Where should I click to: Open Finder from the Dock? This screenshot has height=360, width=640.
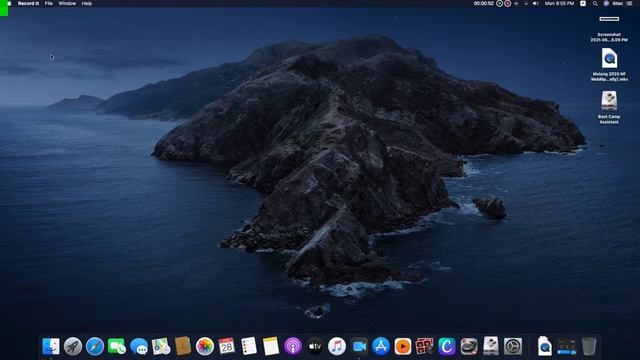(x=51, y=347)
